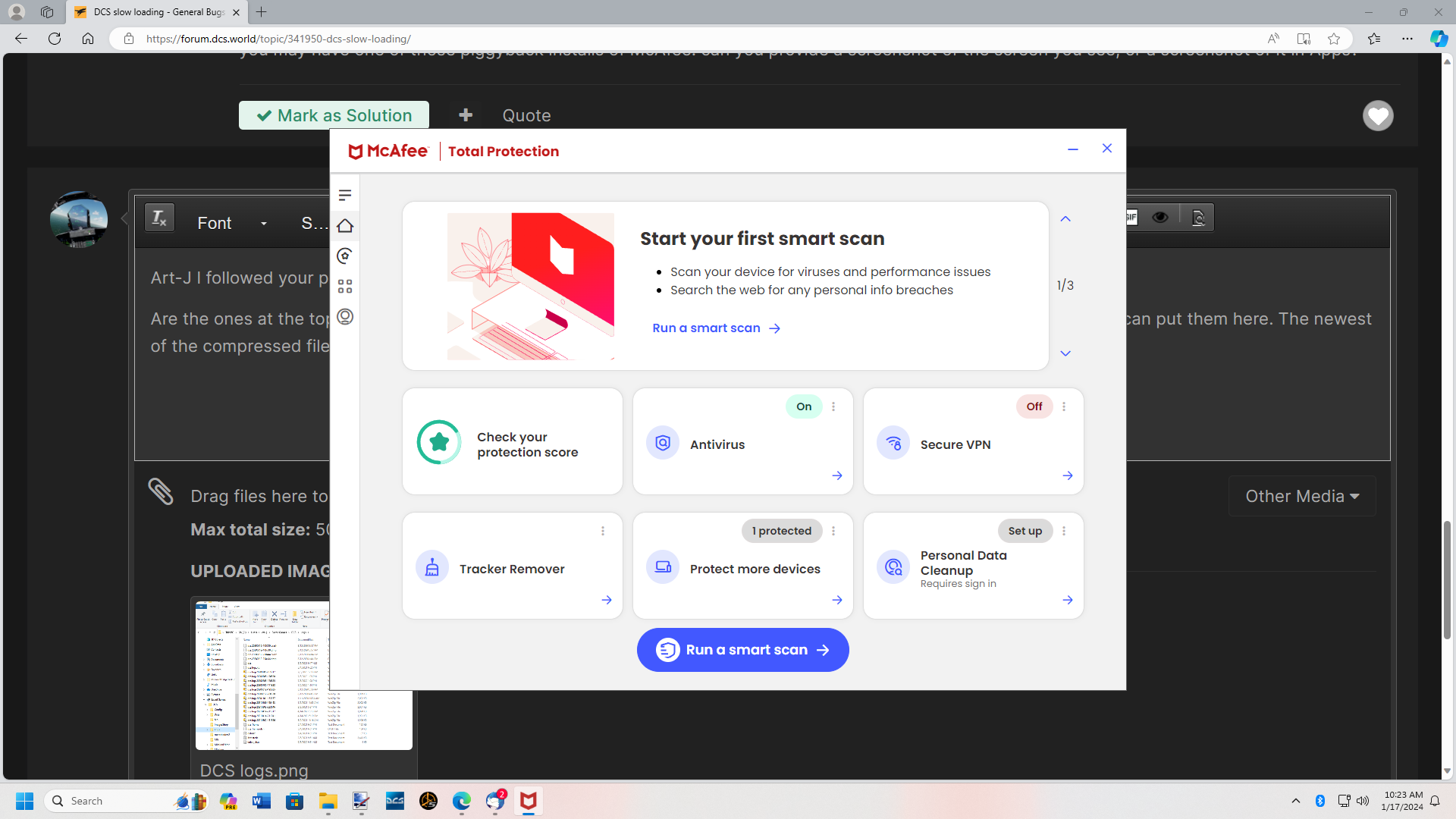Click DCS logs.png uploaded thumbnail
Image resolution: width=1456 pixels, height=819 pixels.
click(x=303, y=675)
